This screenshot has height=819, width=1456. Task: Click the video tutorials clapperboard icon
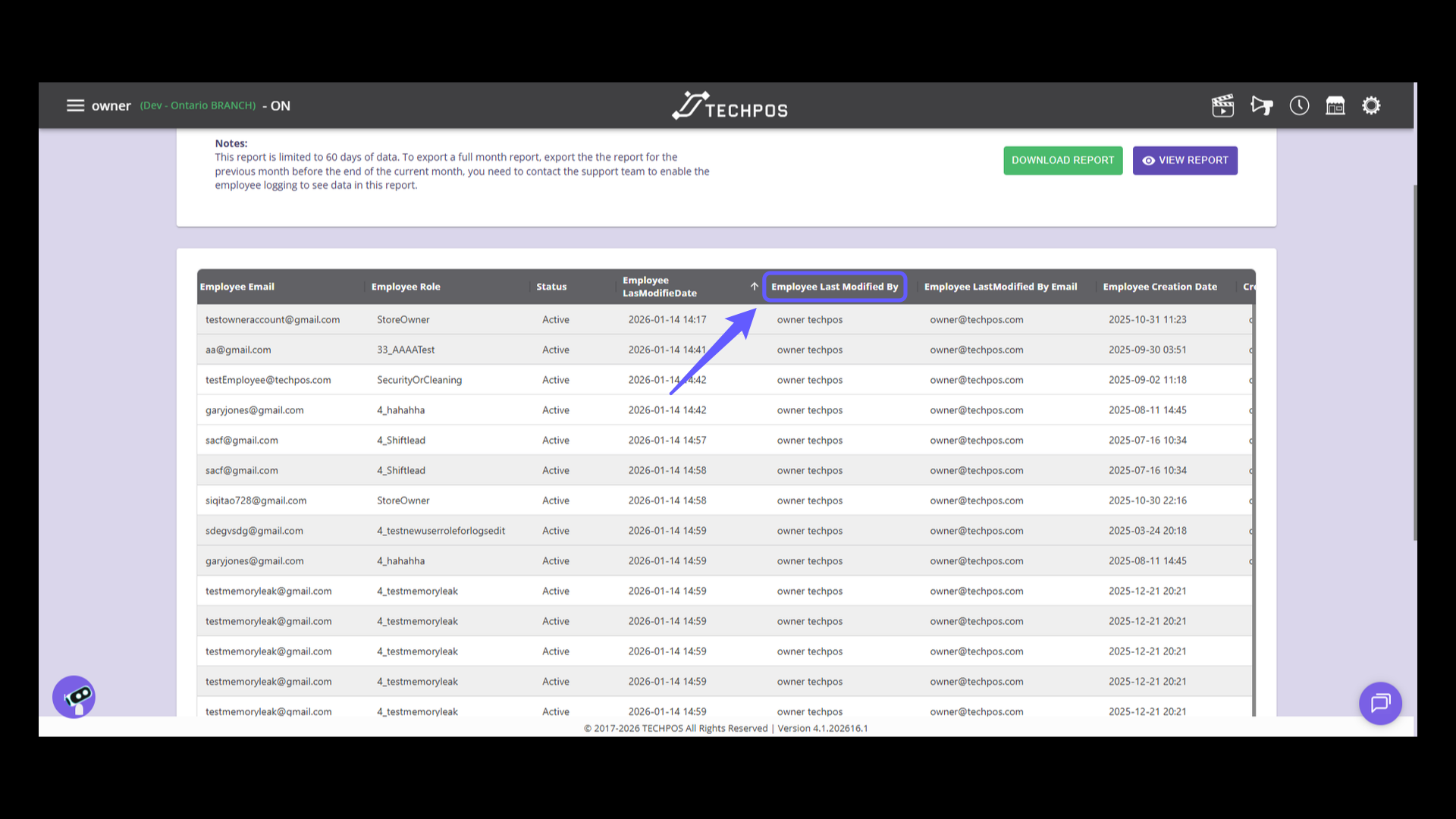click(x=1222, y=105)
